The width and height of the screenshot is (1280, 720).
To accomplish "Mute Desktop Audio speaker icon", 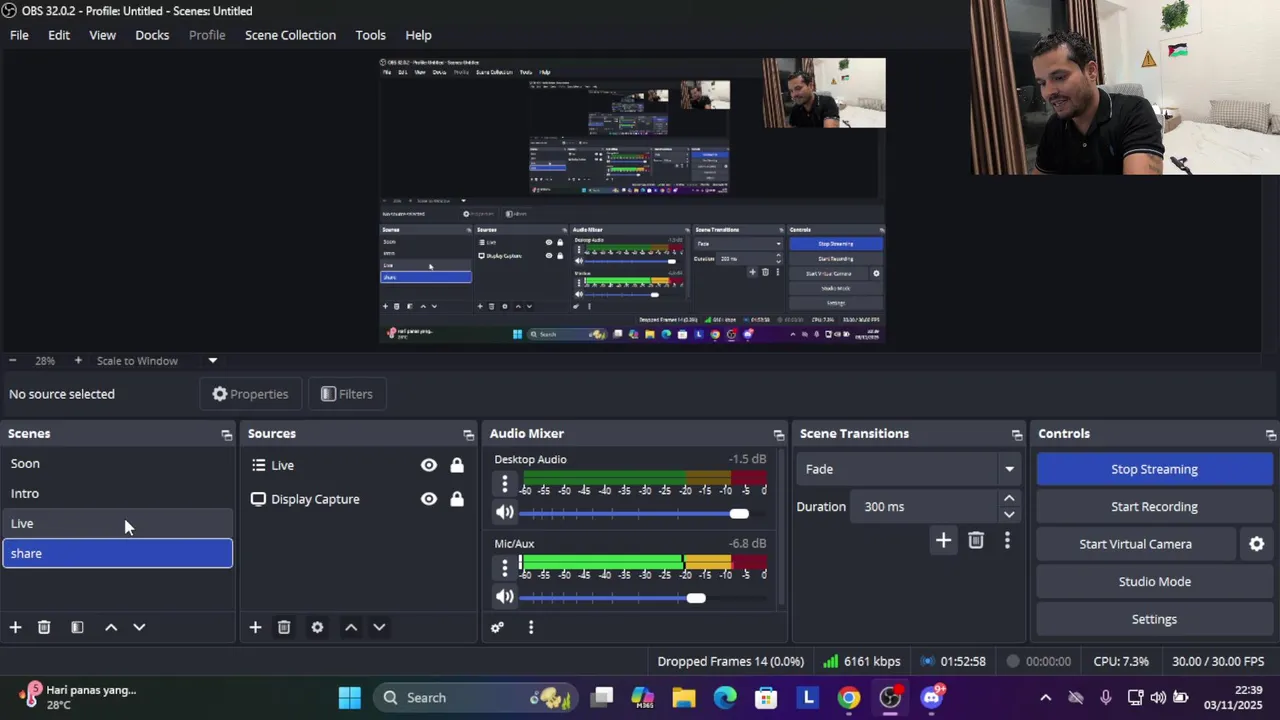I will pos(505,513).
